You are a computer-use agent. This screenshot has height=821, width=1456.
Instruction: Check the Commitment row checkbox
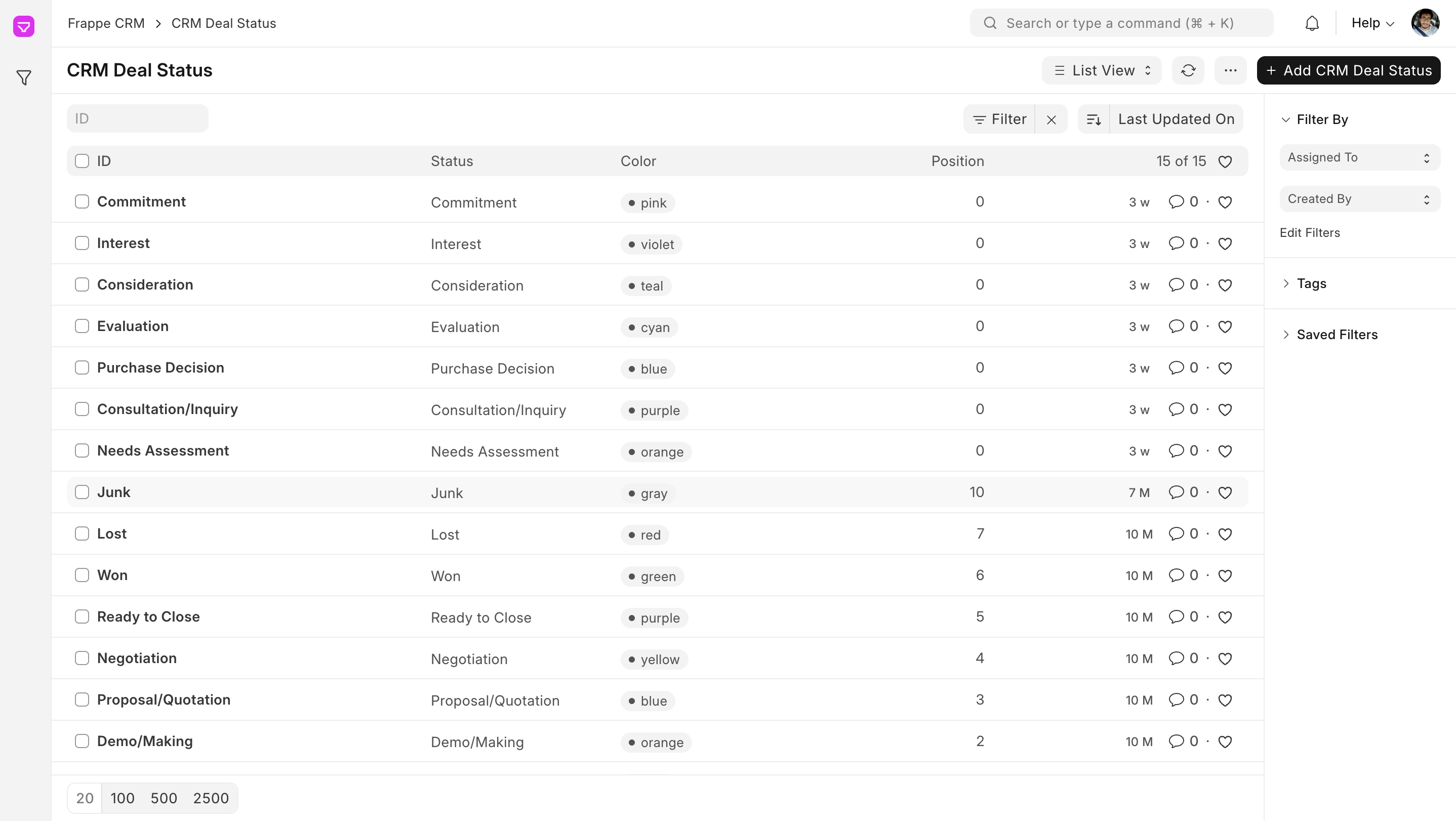[82, 202]
